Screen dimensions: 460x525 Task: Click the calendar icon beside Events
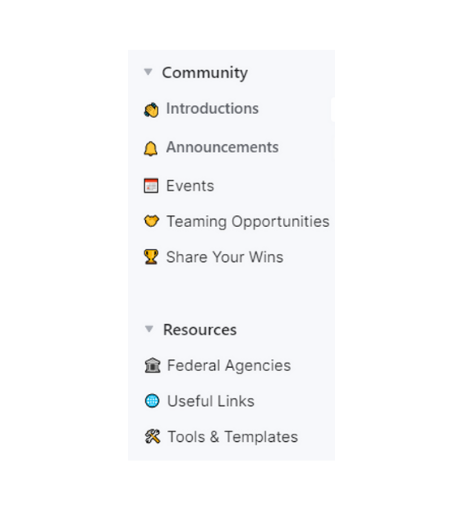(x=151, y=186)
